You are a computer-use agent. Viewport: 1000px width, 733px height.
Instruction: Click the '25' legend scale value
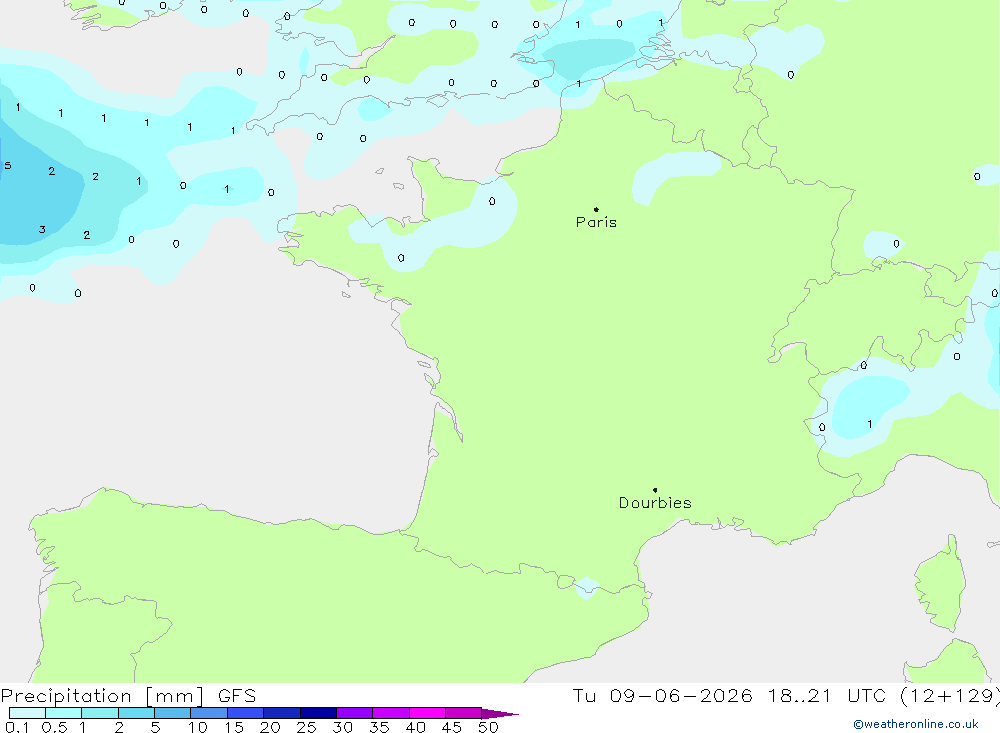306,727
